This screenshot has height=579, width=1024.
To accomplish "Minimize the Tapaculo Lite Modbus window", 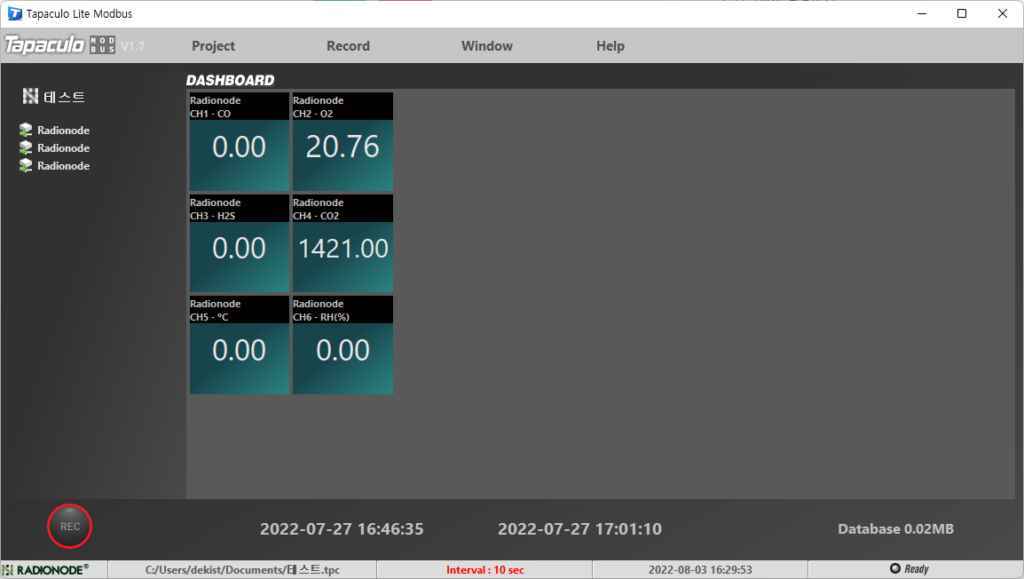I will [921, 14].
